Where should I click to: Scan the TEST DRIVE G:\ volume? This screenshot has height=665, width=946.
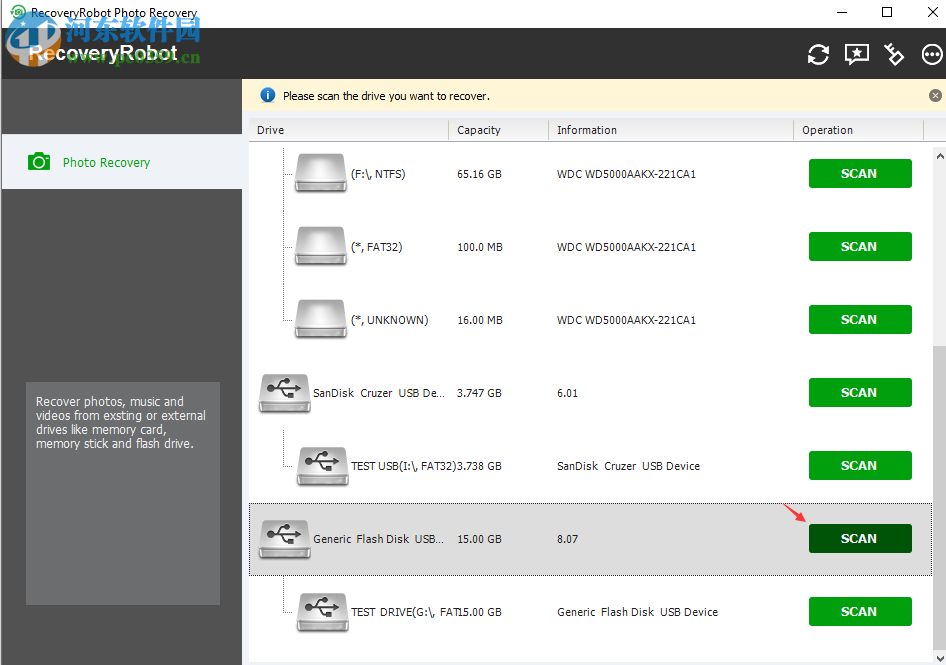pyautogui.click(x=860, y=612)
